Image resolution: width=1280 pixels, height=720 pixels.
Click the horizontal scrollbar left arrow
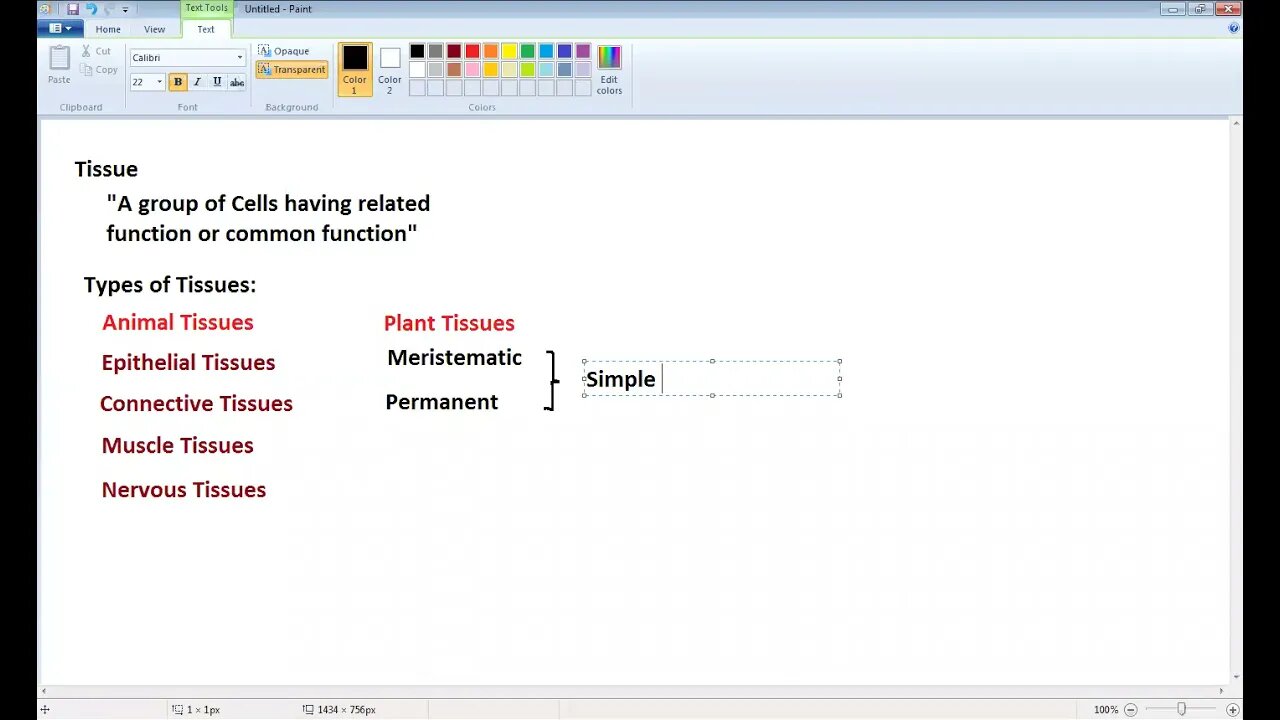coord(43,690)
